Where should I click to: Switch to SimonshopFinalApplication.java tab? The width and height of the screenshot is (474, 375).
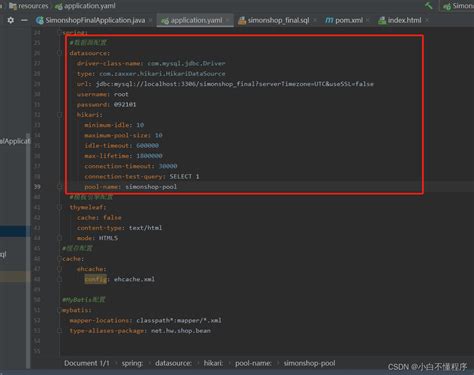(x=91, y=20)
